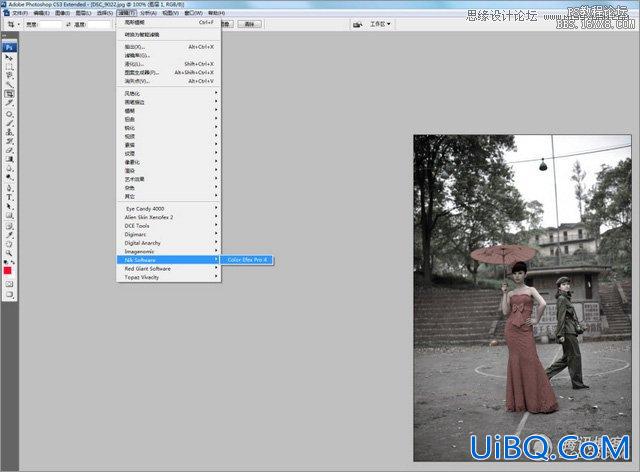Open the 图层(L) menu

coord(83,13)
